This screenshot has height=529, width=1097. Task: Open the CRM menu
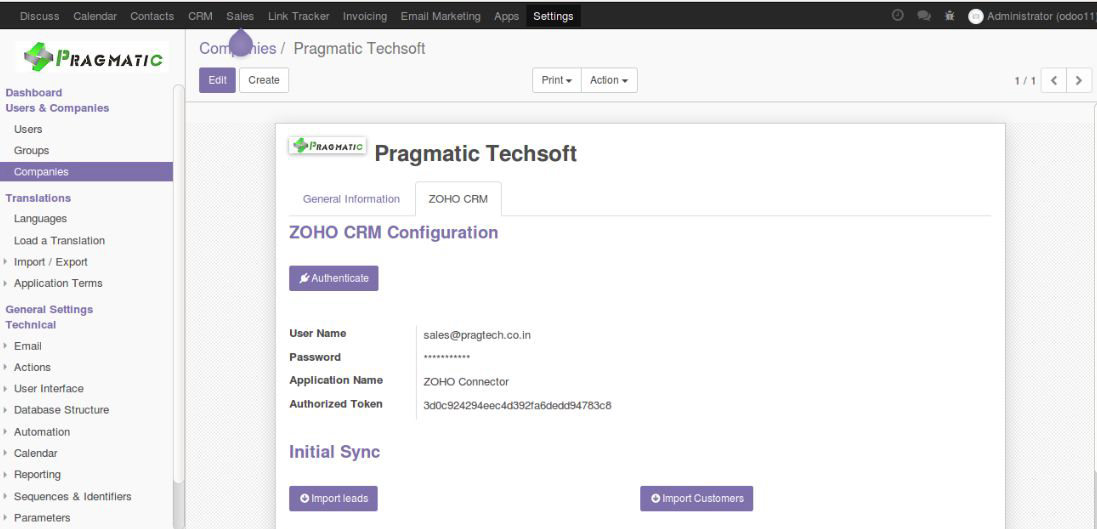click(x=200, y=16)
